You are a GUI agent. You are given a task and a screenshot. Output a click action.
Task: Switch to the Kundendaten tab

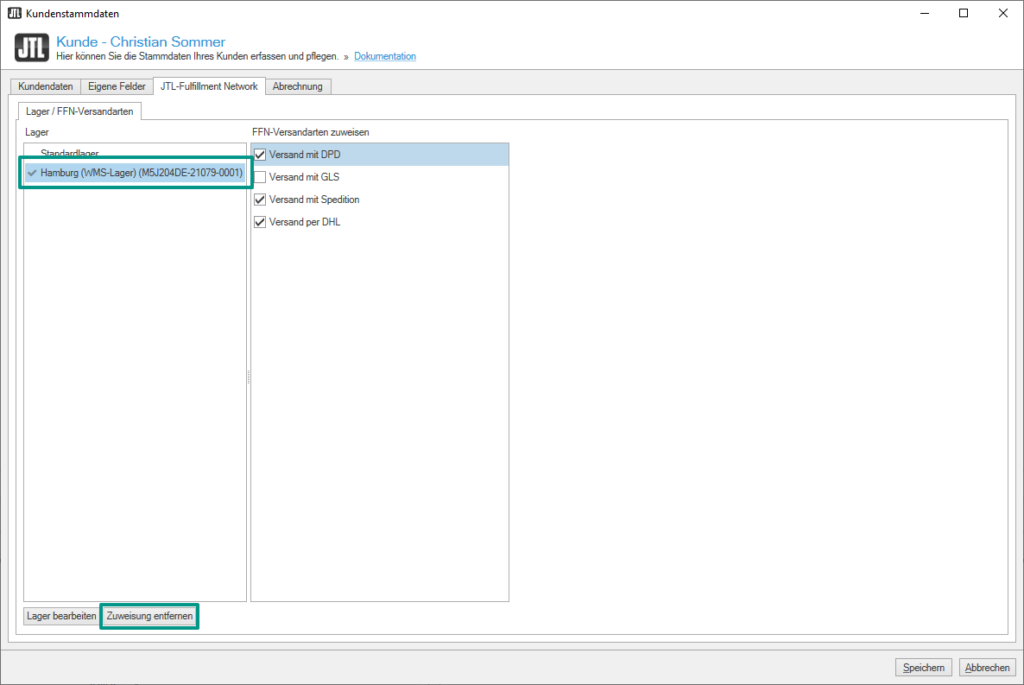(46, 87)
